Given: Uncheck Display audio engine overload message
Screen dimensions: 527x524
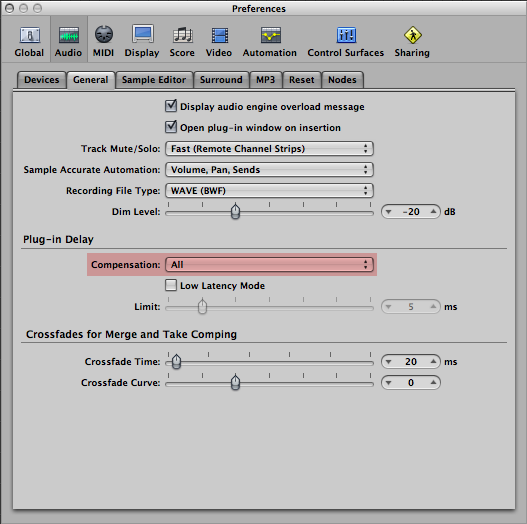Looking at the screenshot, I should pyautogui.click(x=171, y=106).
